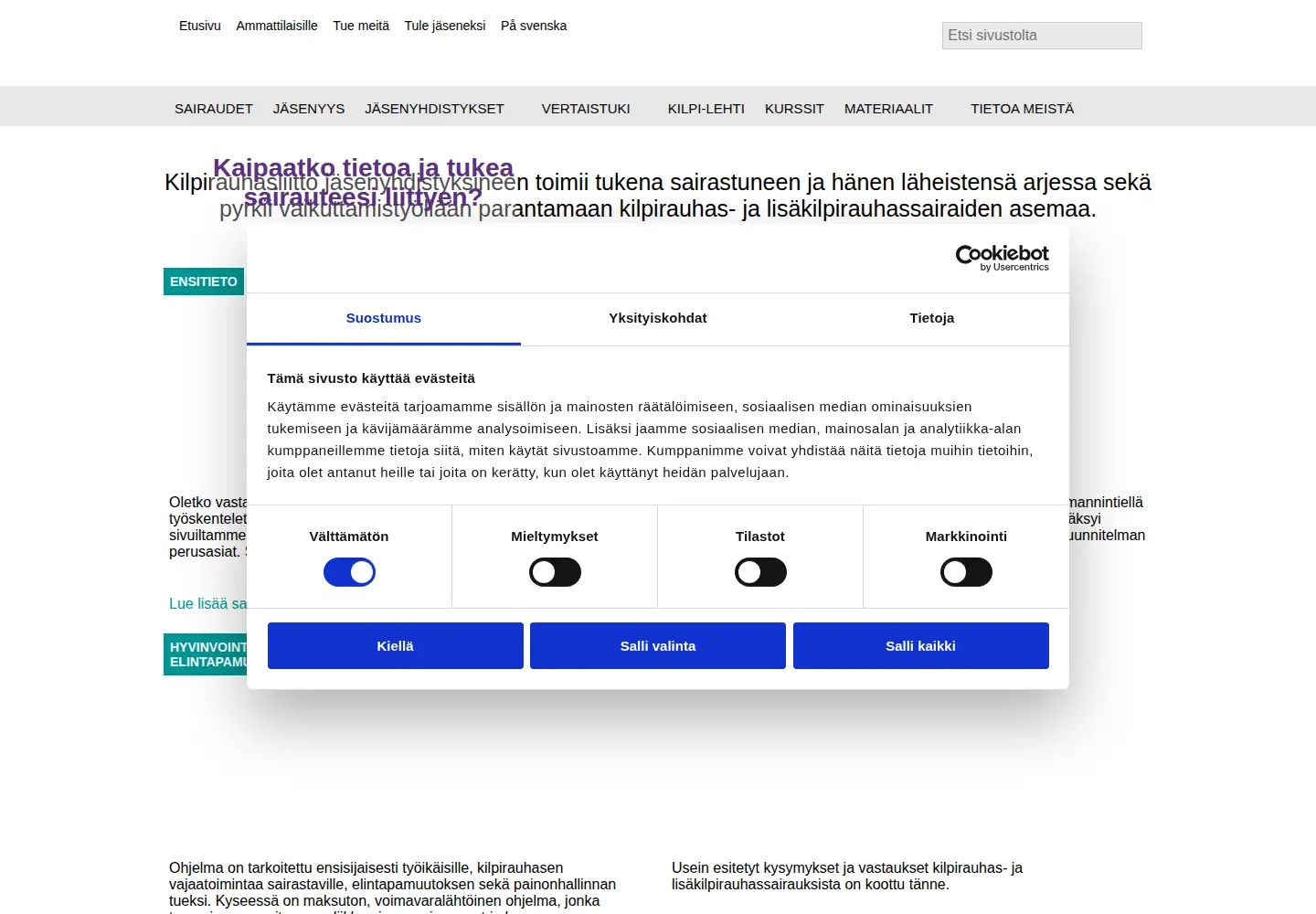The height and width of the screenshot is (914, 1316).
Task: Open the JÄSENYYS menu
Action: click(309, 109)
